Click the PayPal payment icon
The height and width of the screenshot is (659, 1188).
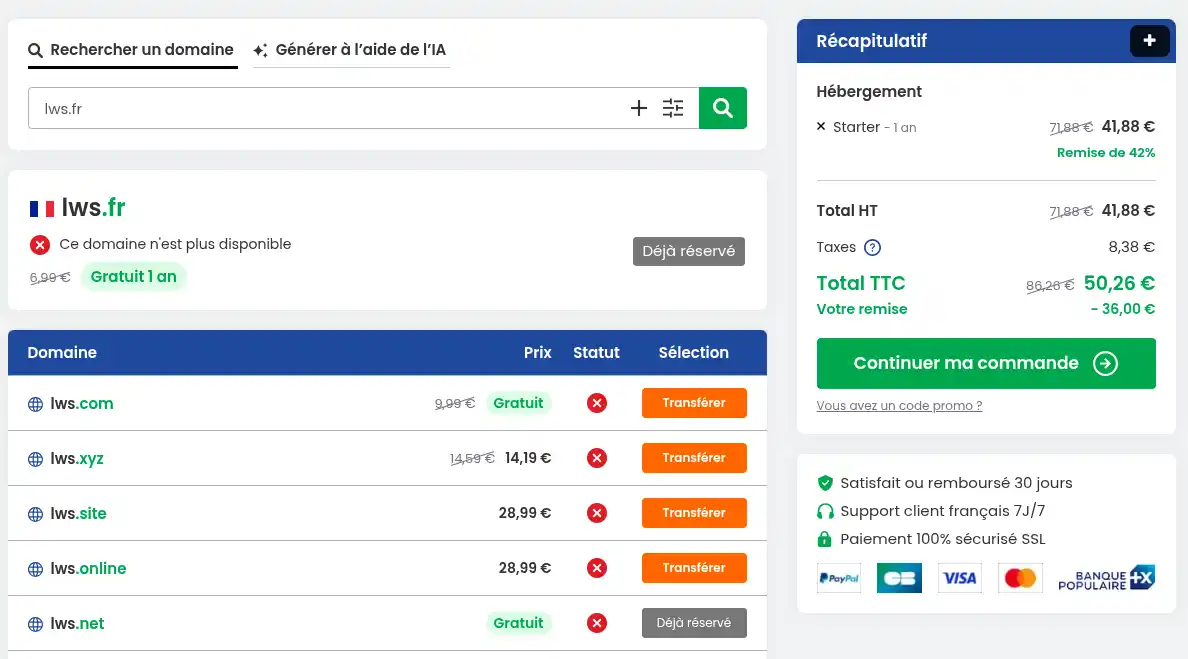click(x=838, y=577)
